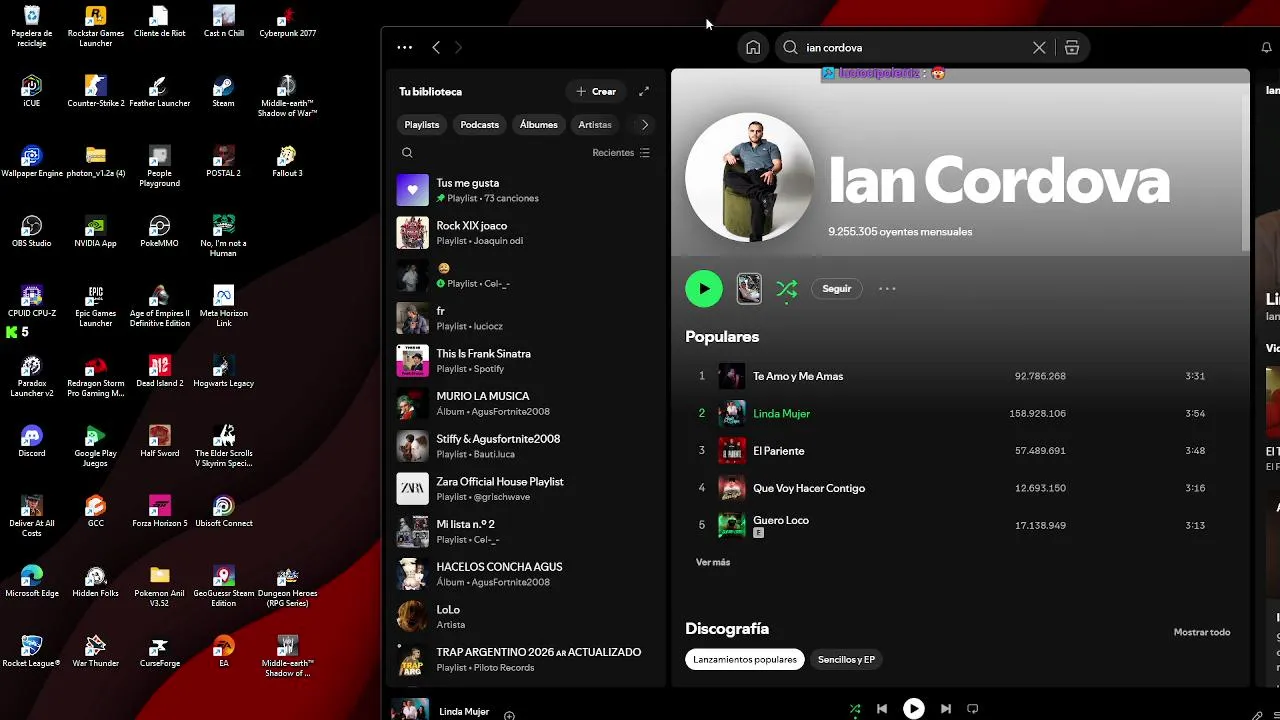Open Epic Games Launcher desktop shortcut
Screen dimensions: 1280x720
pyautogui.click(x=96, y=305)
